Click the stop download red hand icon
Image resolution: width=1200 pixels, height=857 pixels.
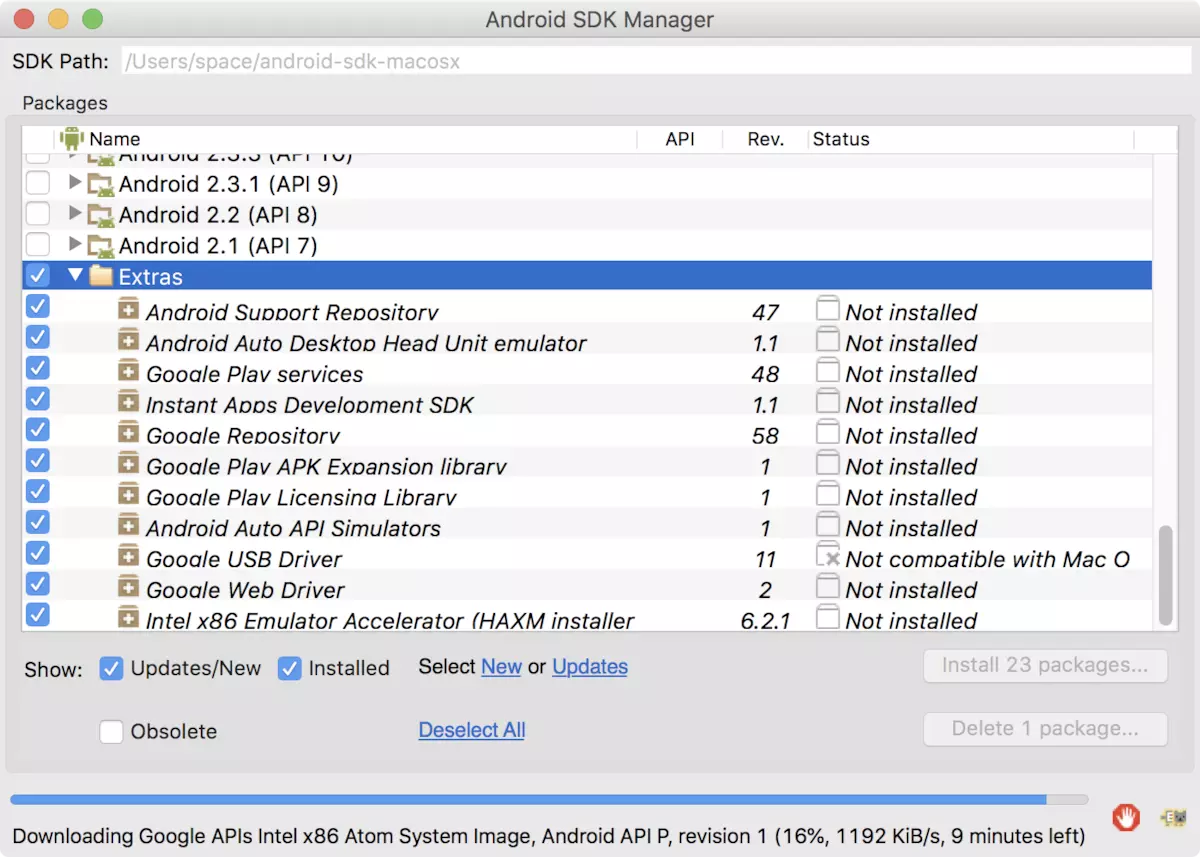pyautogui.click(x=1126, y=817)
